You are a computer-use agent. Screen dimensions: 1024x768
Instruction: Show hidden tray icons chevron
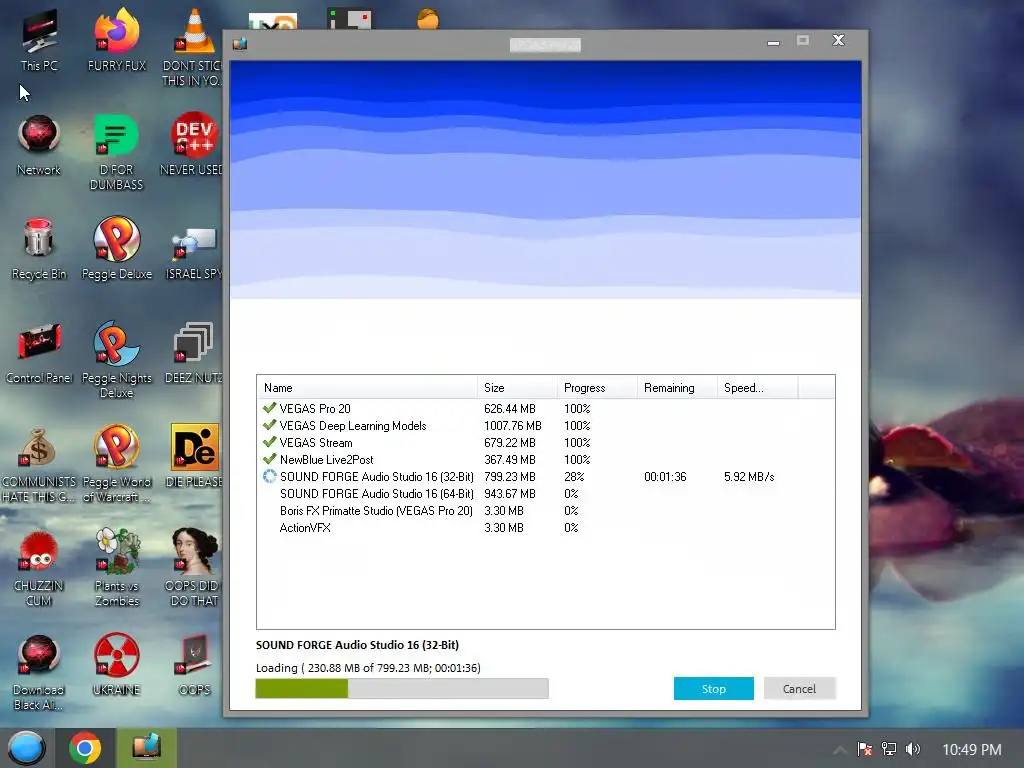pyautogui.click(x=840, y=750)
